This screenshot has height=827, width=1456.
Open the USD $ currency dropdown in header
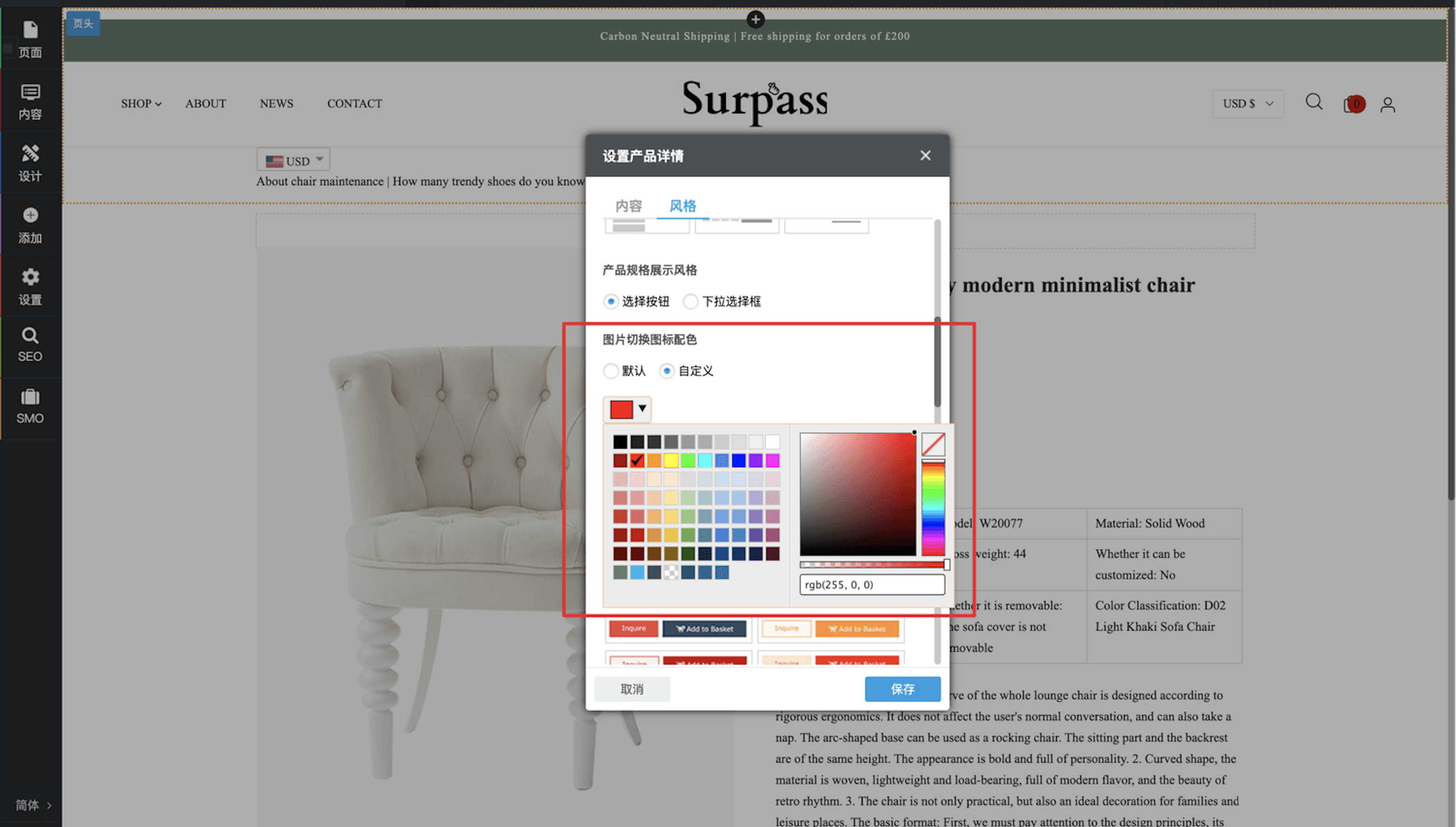1247,104
